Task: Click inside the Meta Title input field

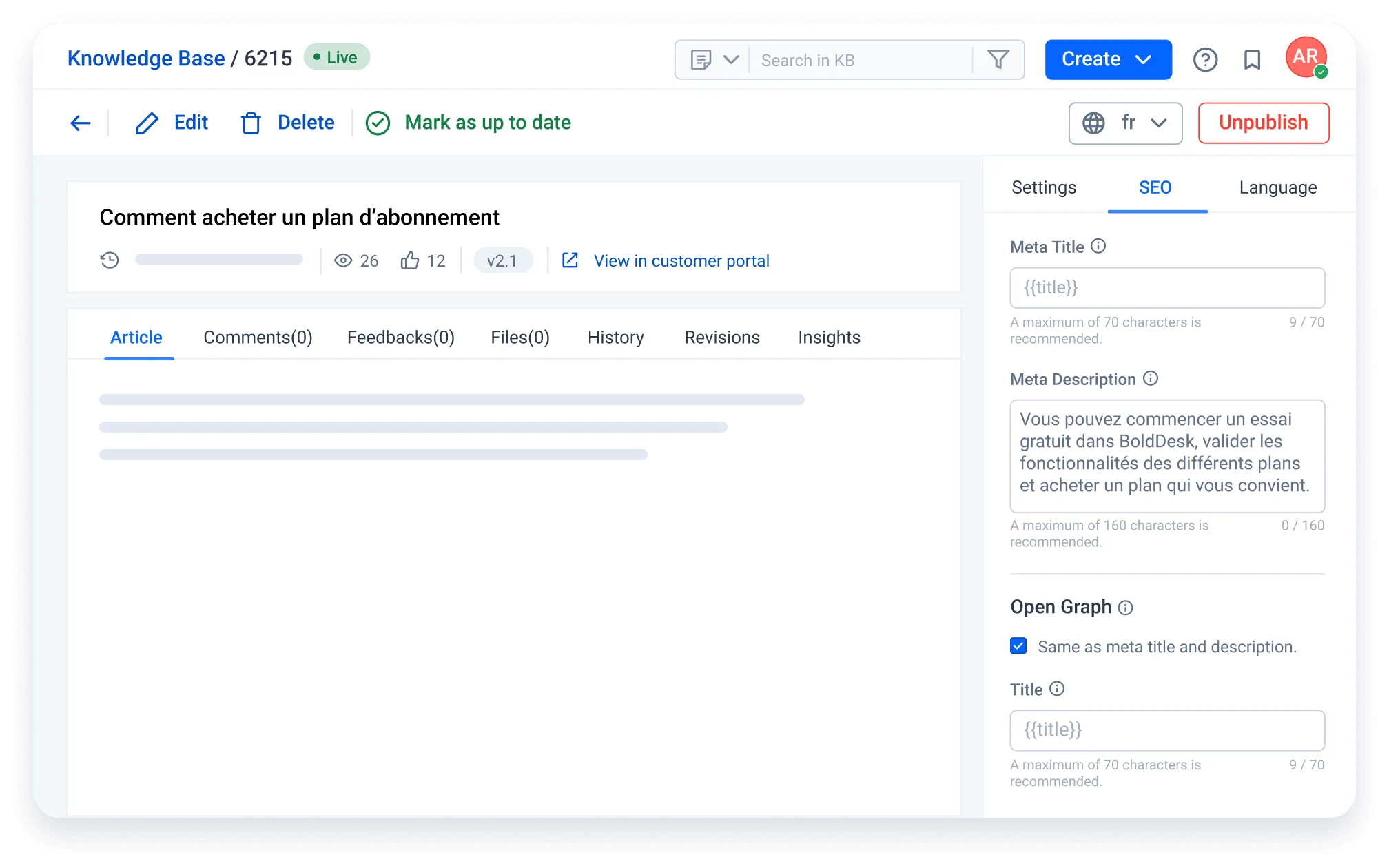Action: [1166, 287]
